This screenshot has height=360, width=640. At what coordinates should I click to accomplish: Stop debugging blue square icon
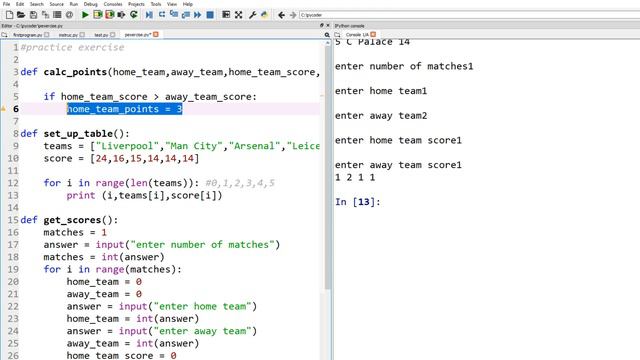click(x=210, y=15)
